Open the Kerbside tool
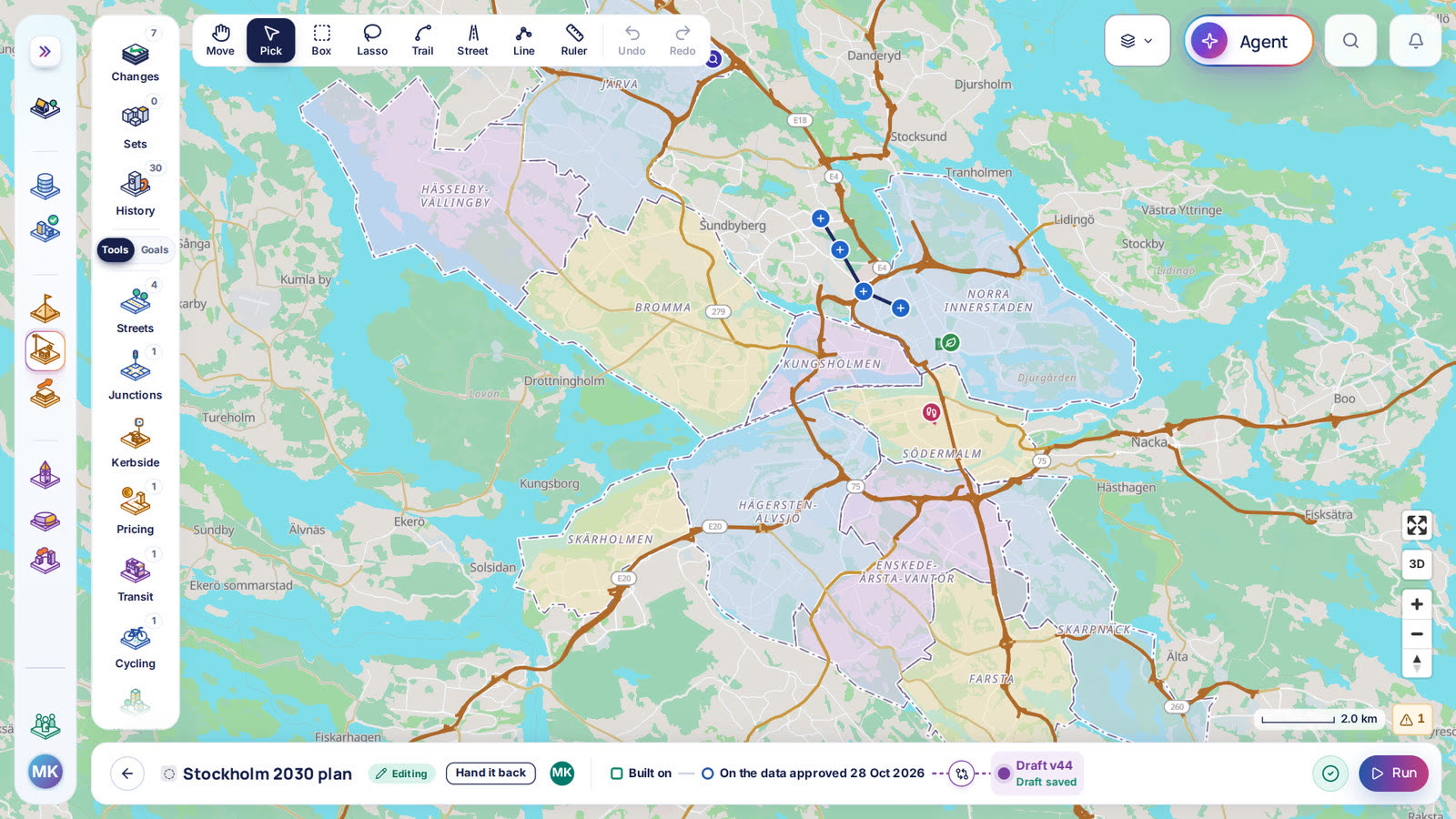This screenshot has height=819, width=1456. (x=136, y=443)
